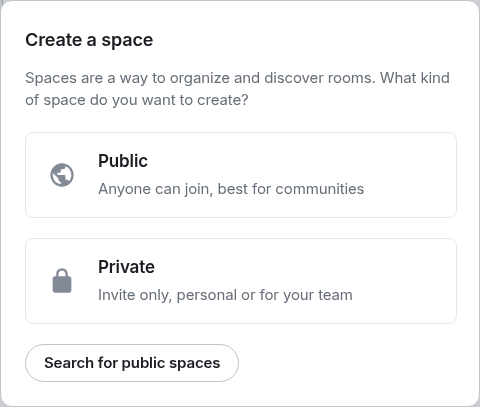Click "Anyone can join, best for communities" text
480x407 pixels.
231,189
